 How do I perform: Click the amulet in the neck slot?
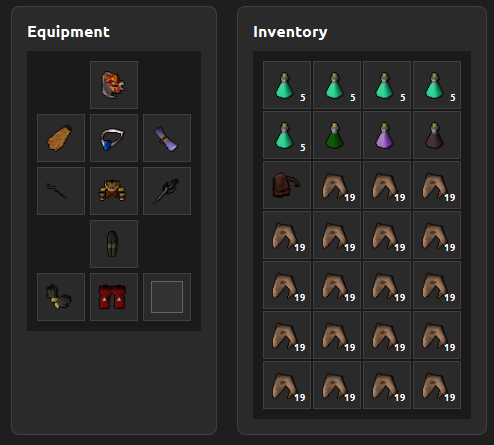click(x=114, y=138)
